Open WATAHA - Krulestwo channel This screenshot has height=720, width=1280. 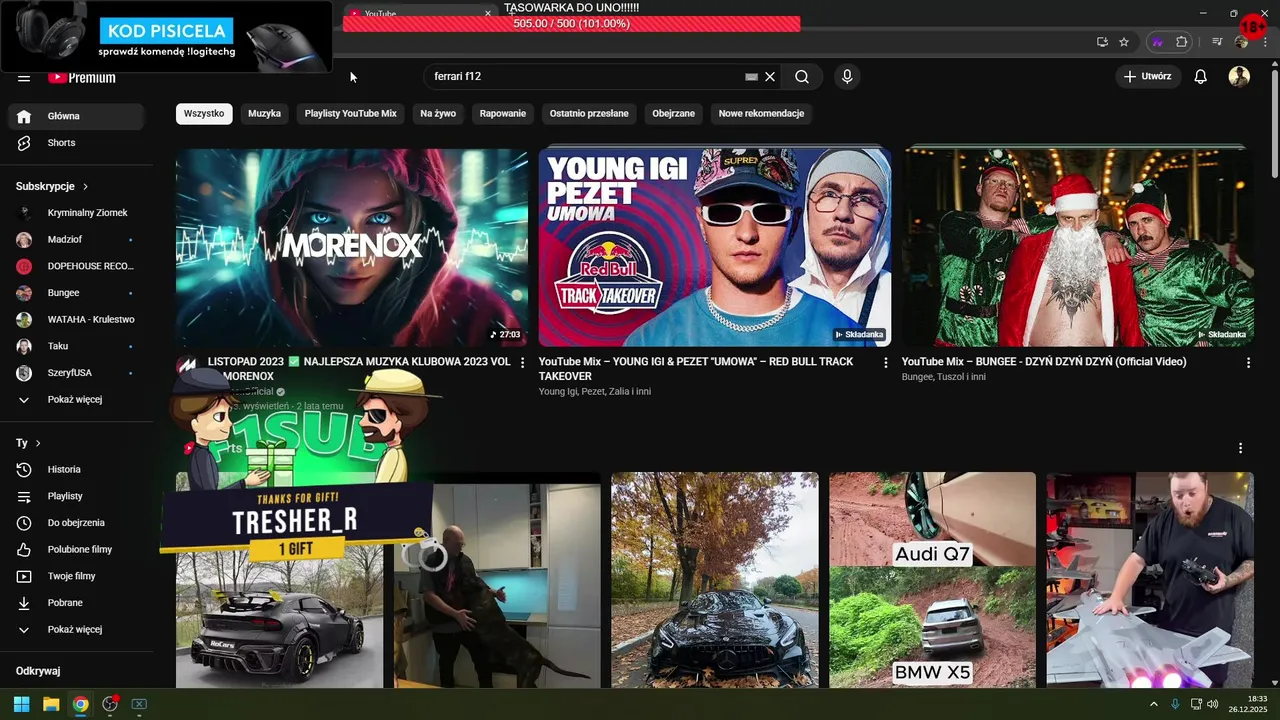[76, 320]
